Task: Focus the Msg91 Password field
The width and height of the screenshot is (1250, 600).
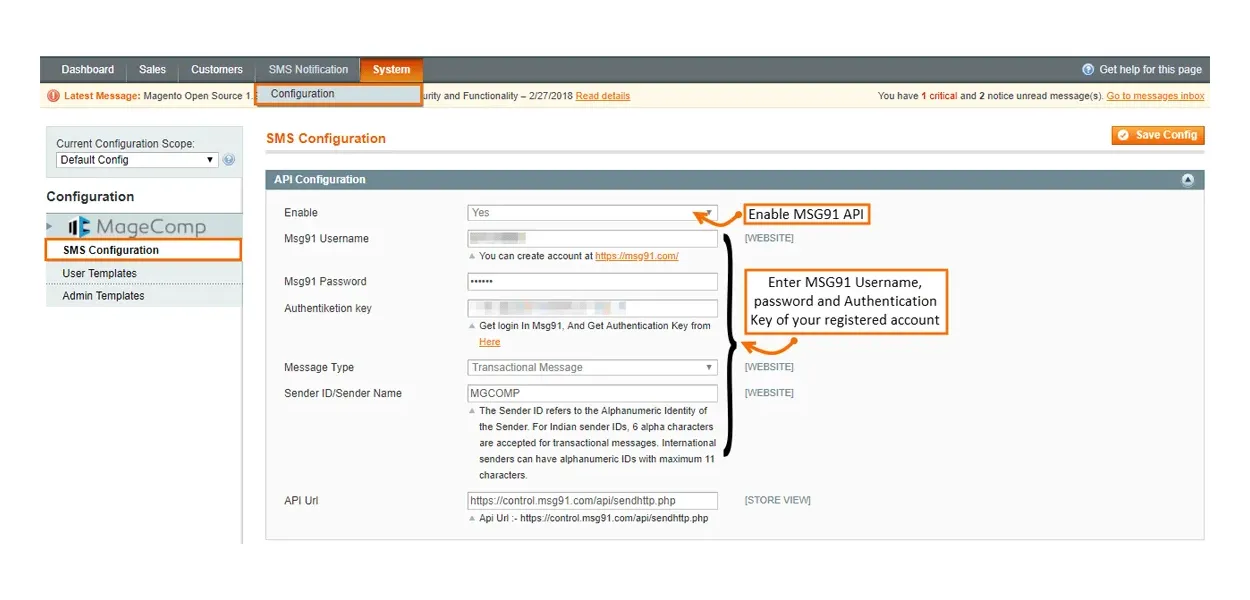Action: tap(592, 282)
